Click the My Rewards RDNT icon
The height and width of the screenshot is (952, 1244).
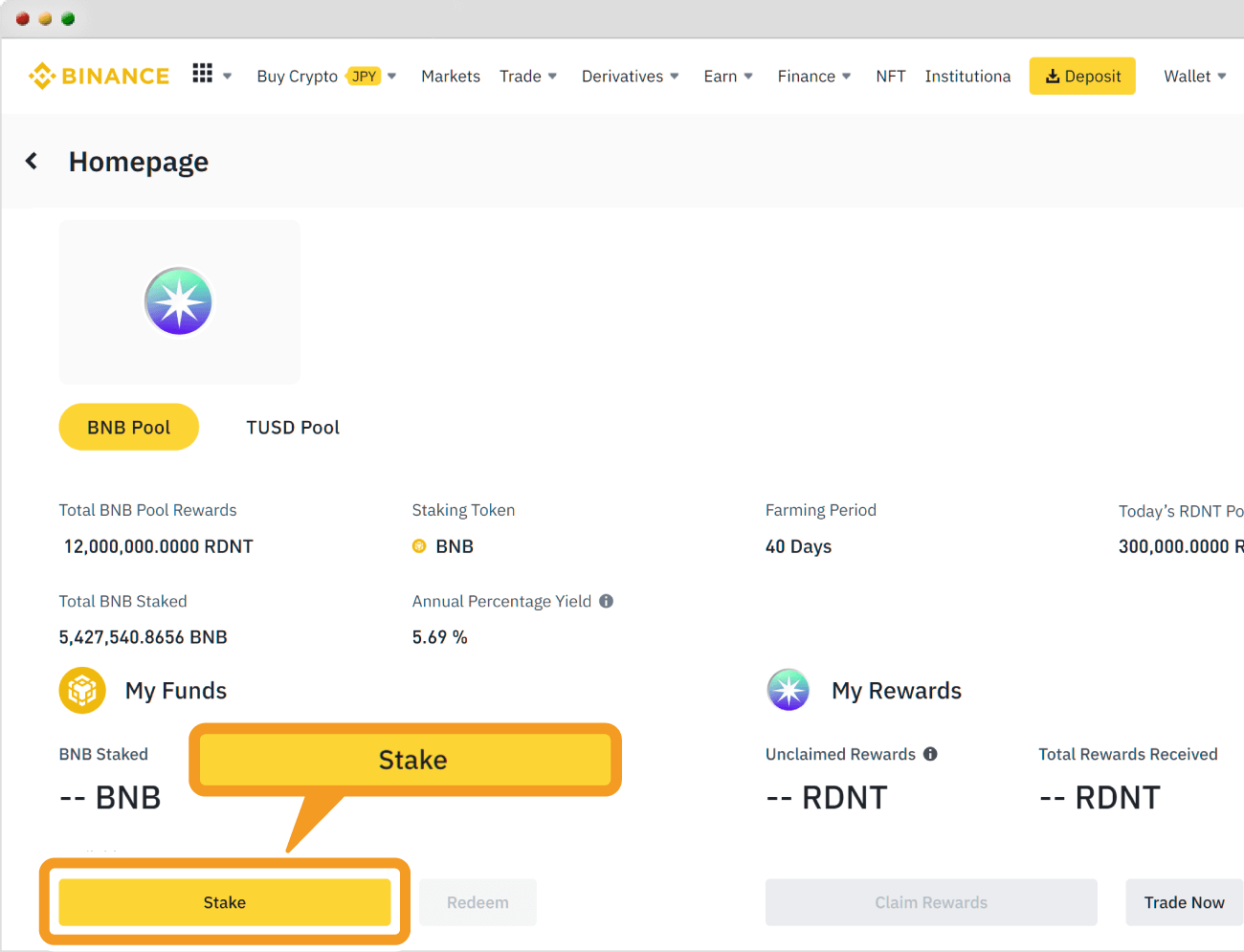click(789, 690)
